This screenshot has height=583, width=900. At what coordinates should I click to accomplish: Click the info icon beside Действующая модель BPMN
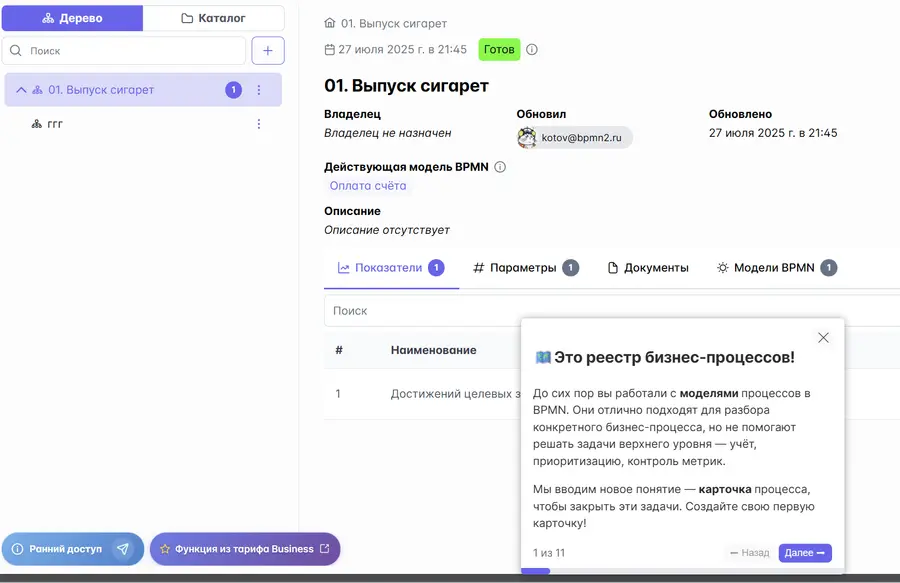coord(500,167)
